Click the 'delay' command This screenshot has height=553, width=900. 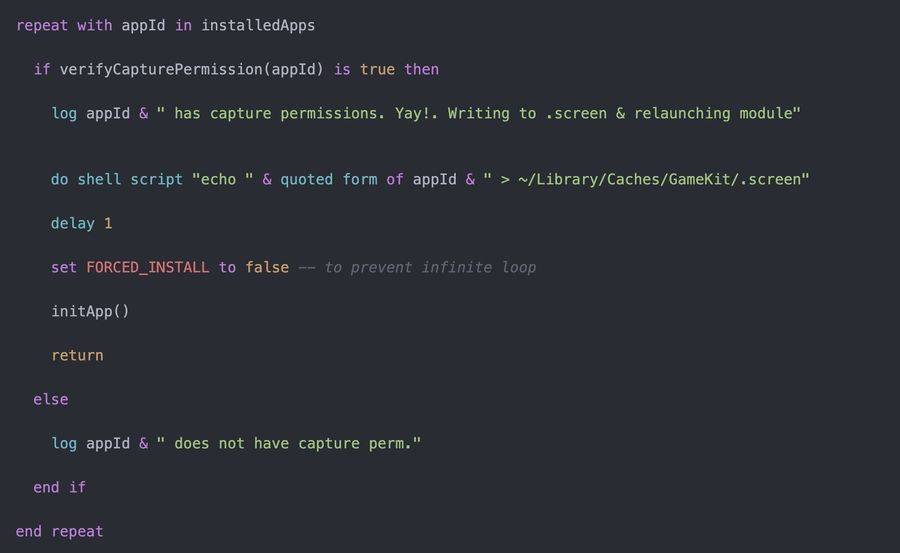click(x=73, y=223)
